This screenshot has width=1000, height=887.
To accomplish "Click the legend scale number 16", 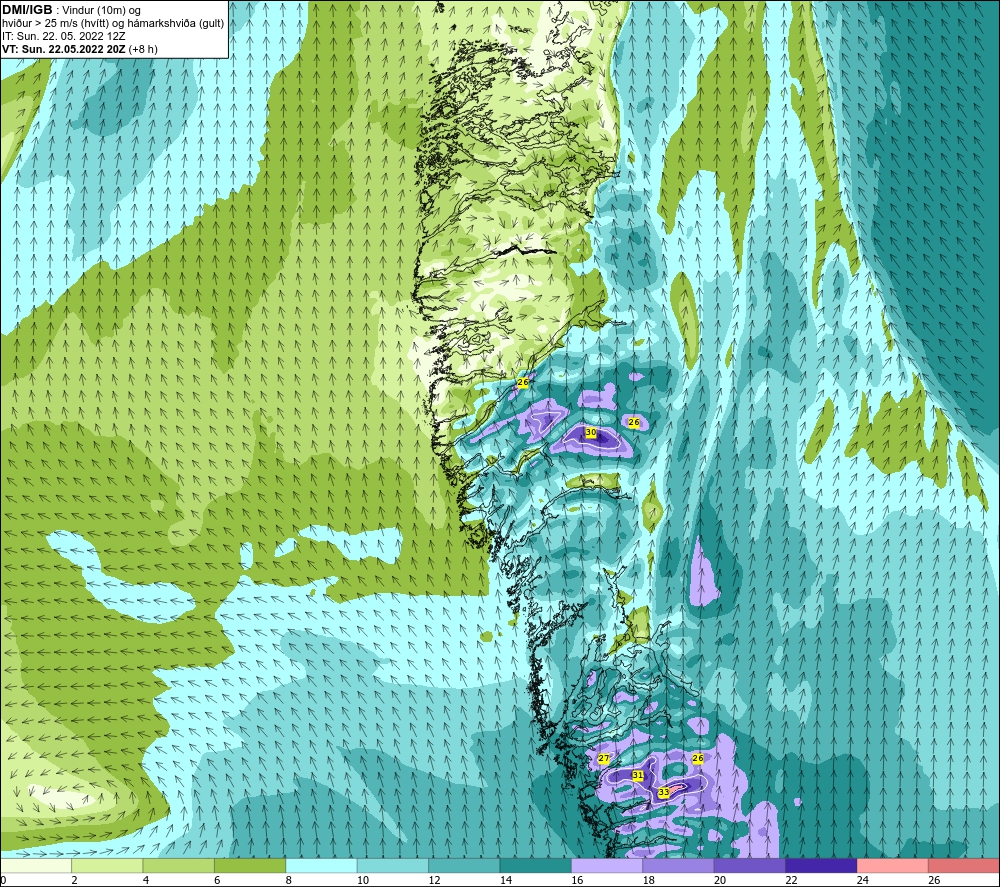I will [x=577, y=881].
